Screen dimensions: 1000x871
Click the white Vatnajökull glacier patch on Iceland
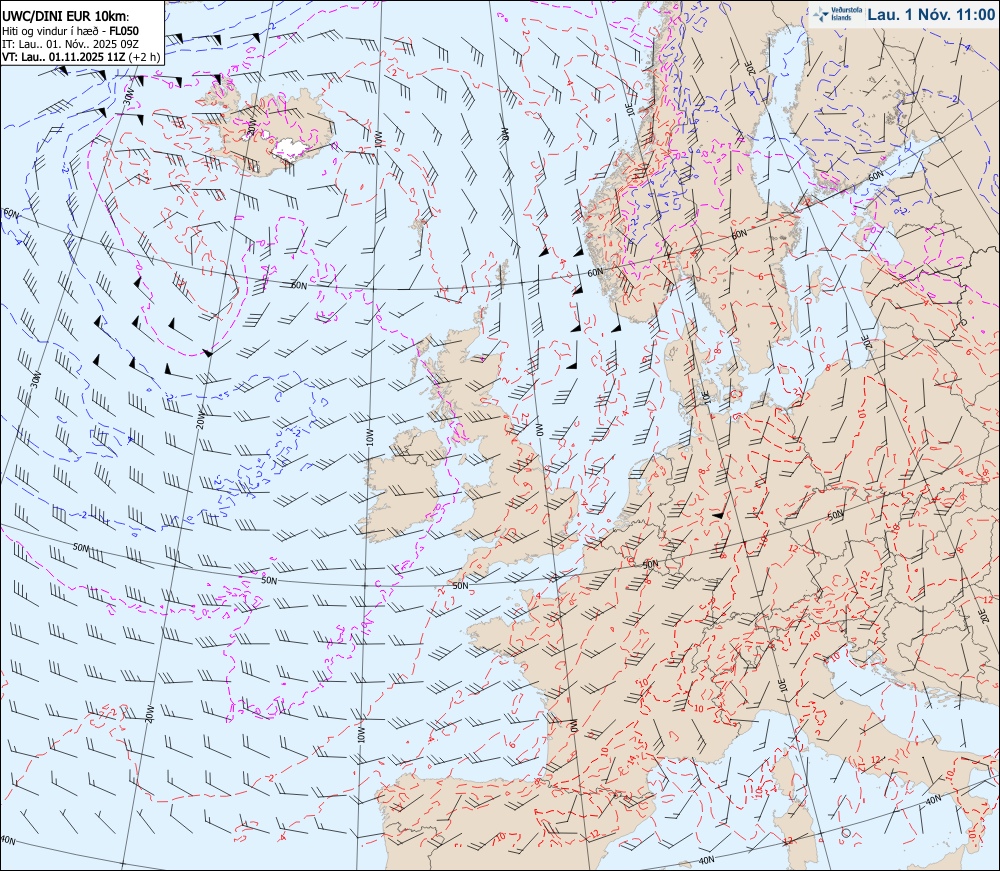pos(292,149)
